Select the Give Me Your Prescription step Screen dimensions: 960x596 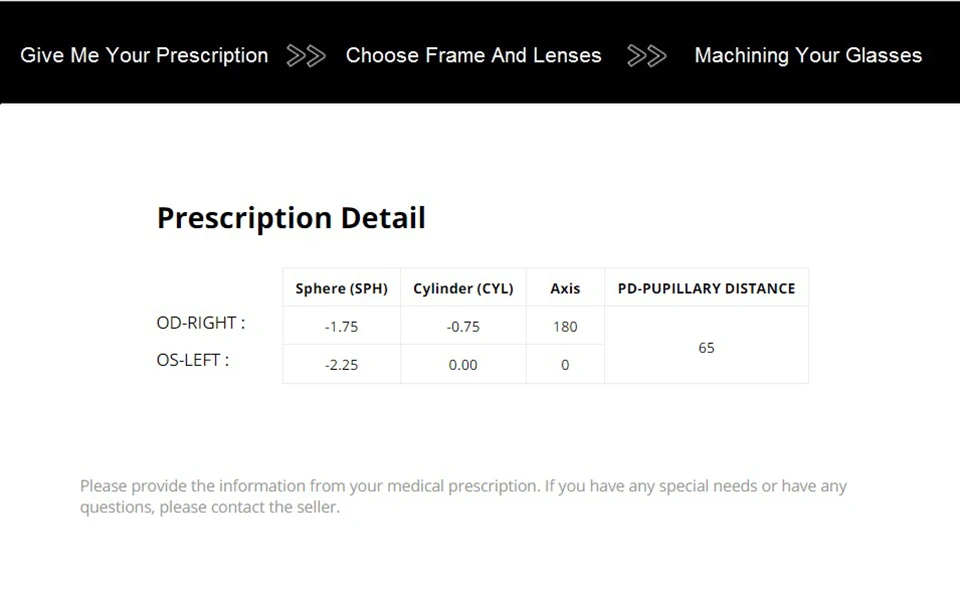tap(144, 56)
